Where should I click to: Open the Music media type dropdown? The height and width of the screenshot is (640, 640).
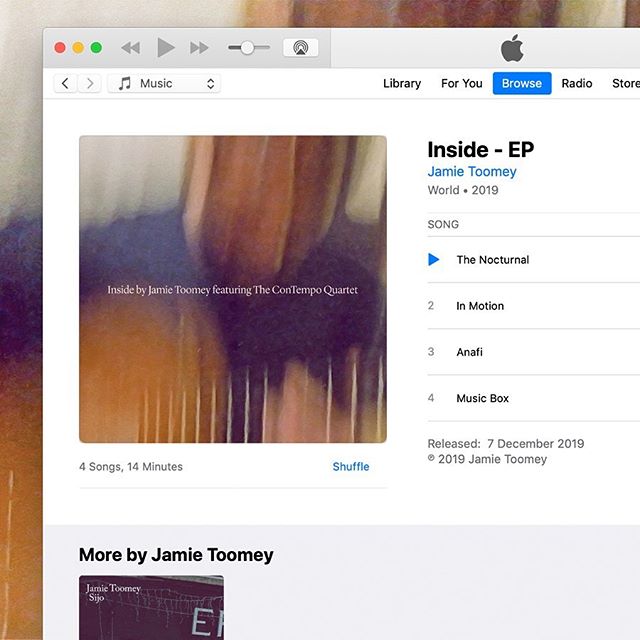click(x=164, y=83)
